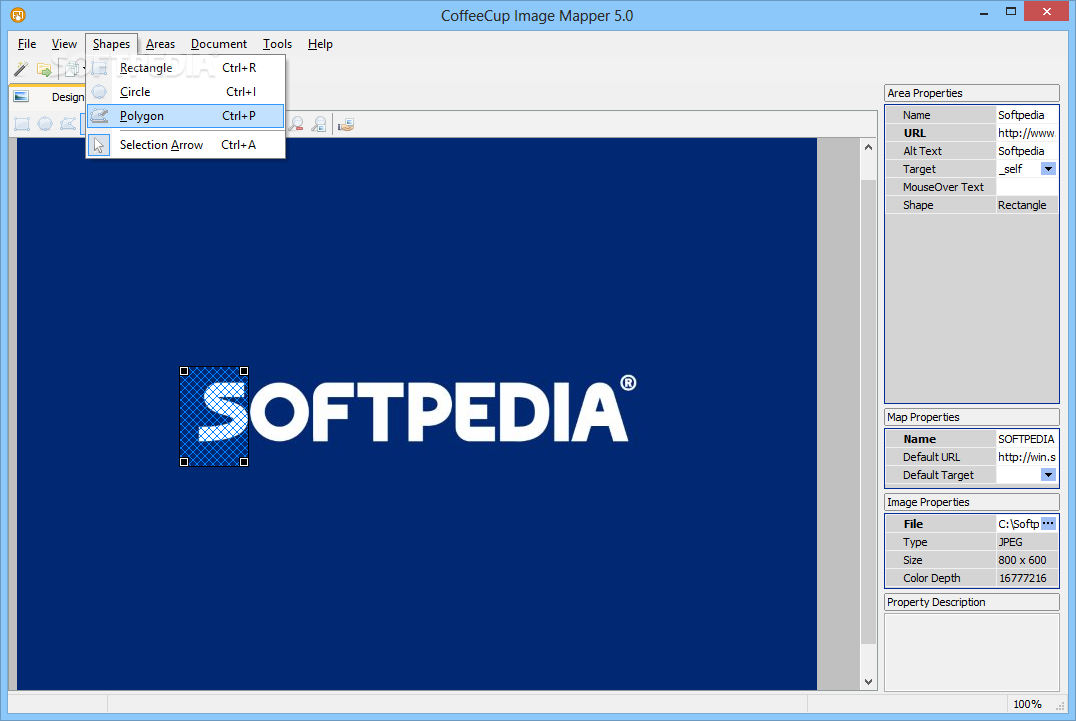Close the open Shapes menu
This screenshot has width=1076, height=721.
pyautogui.click(x=111, y=44)
